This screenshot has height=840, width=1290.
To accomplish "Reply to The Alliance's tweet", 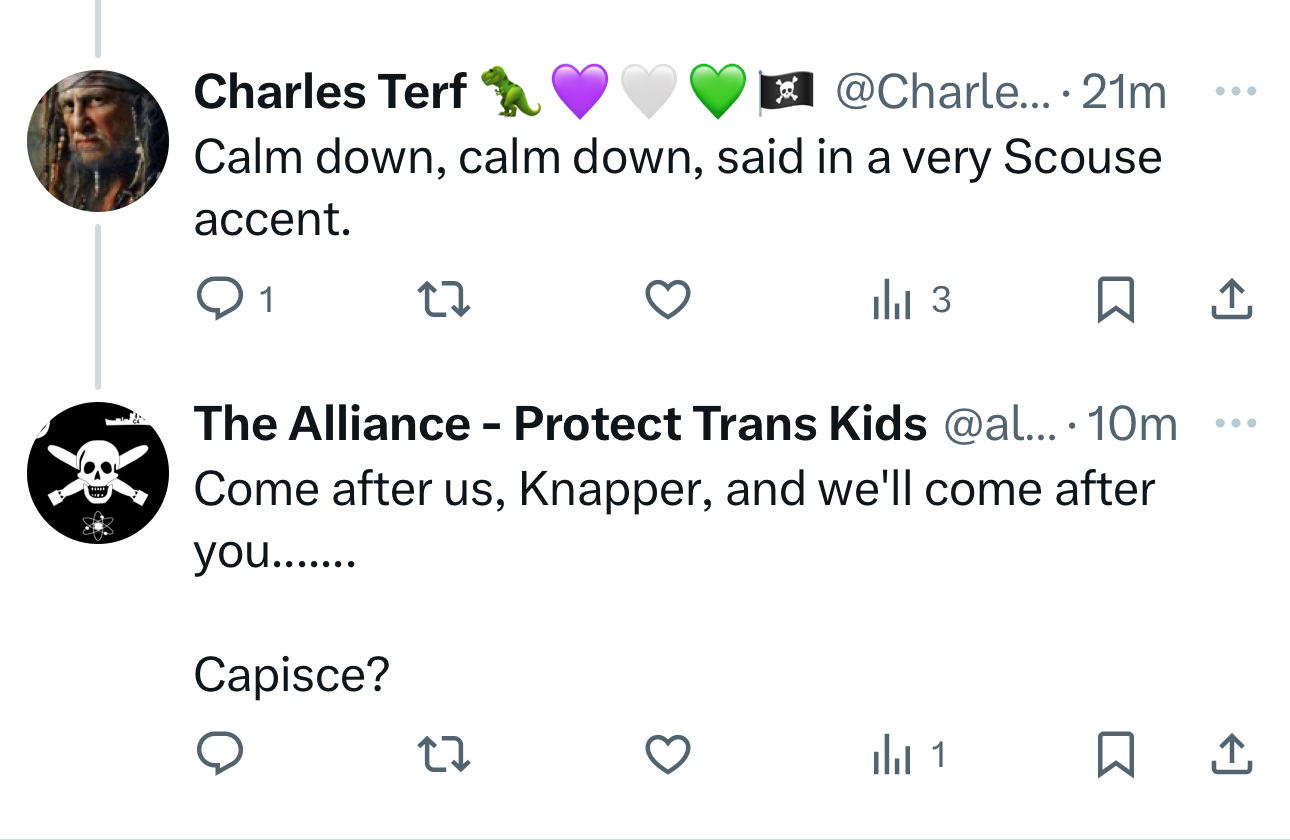I will point(217,755).
